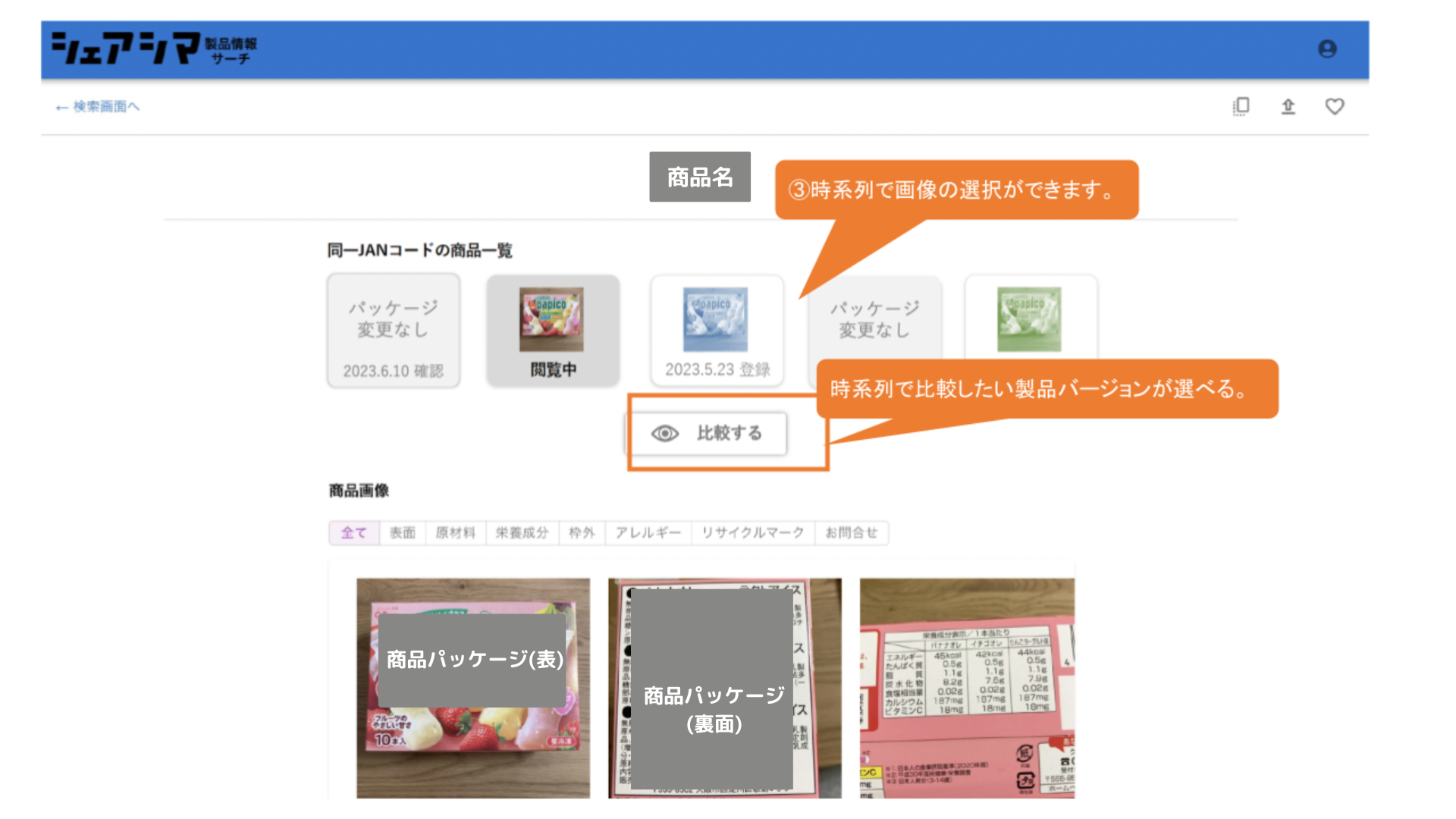The image size is (1456, 819).
Task: Click the copy pages icon
Action: (1241, 106)
